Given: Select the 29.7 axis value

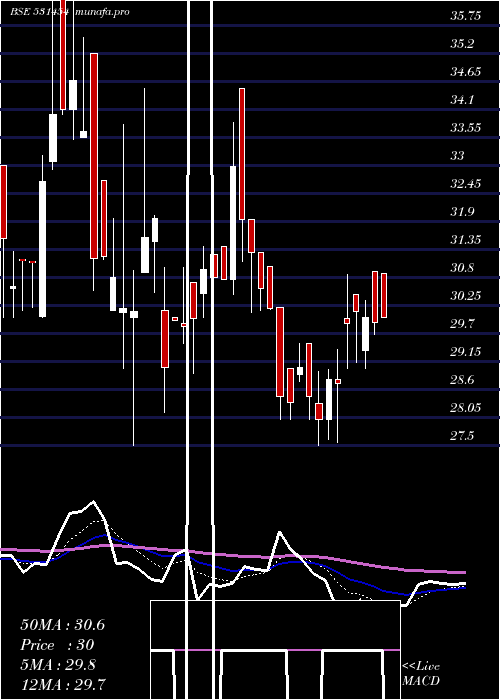Looking at the screenshot, I should (x=462, y=324).
